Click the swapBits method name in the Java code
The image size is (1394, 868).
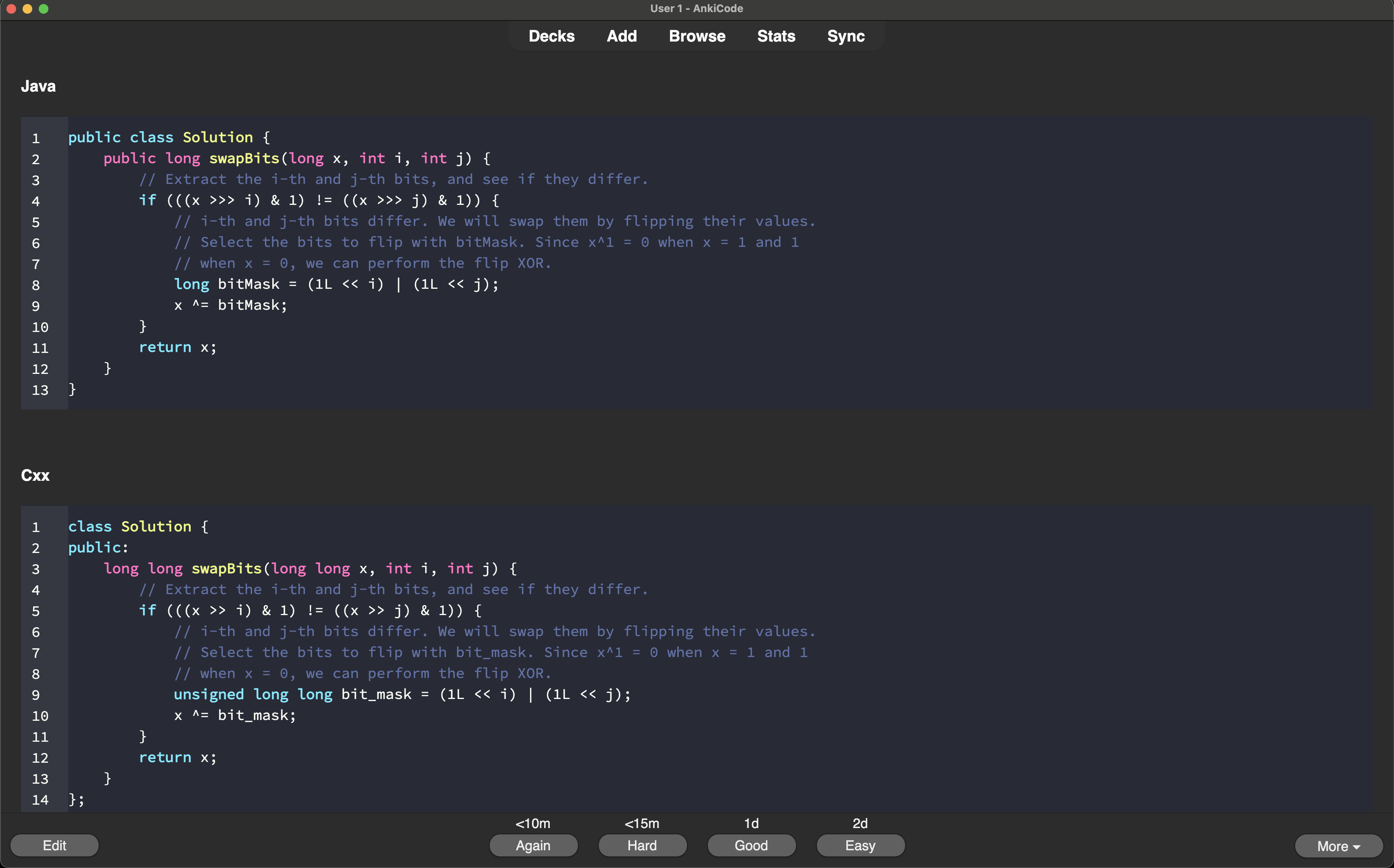[244, 159]
